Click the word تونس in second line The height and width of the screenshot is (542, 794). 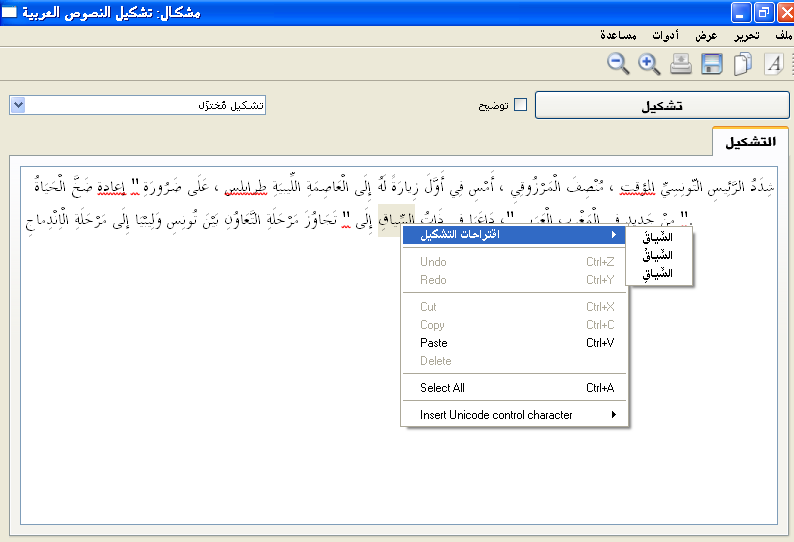(181, 220)
